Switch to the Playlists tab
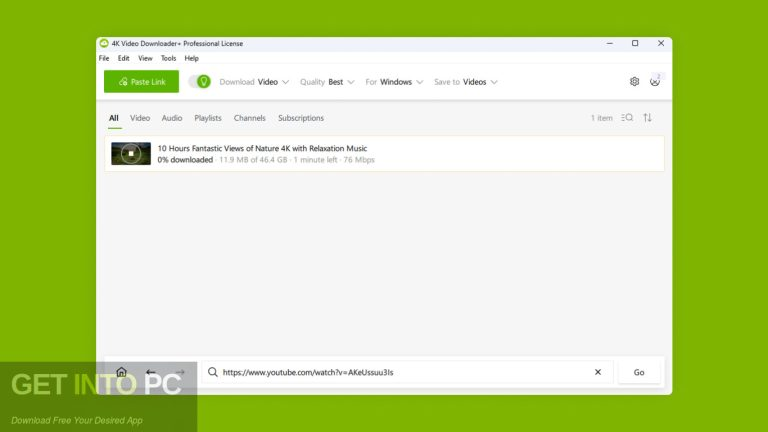Image resolution: width=768 pixels, height=432 pixels. point(208,118)
